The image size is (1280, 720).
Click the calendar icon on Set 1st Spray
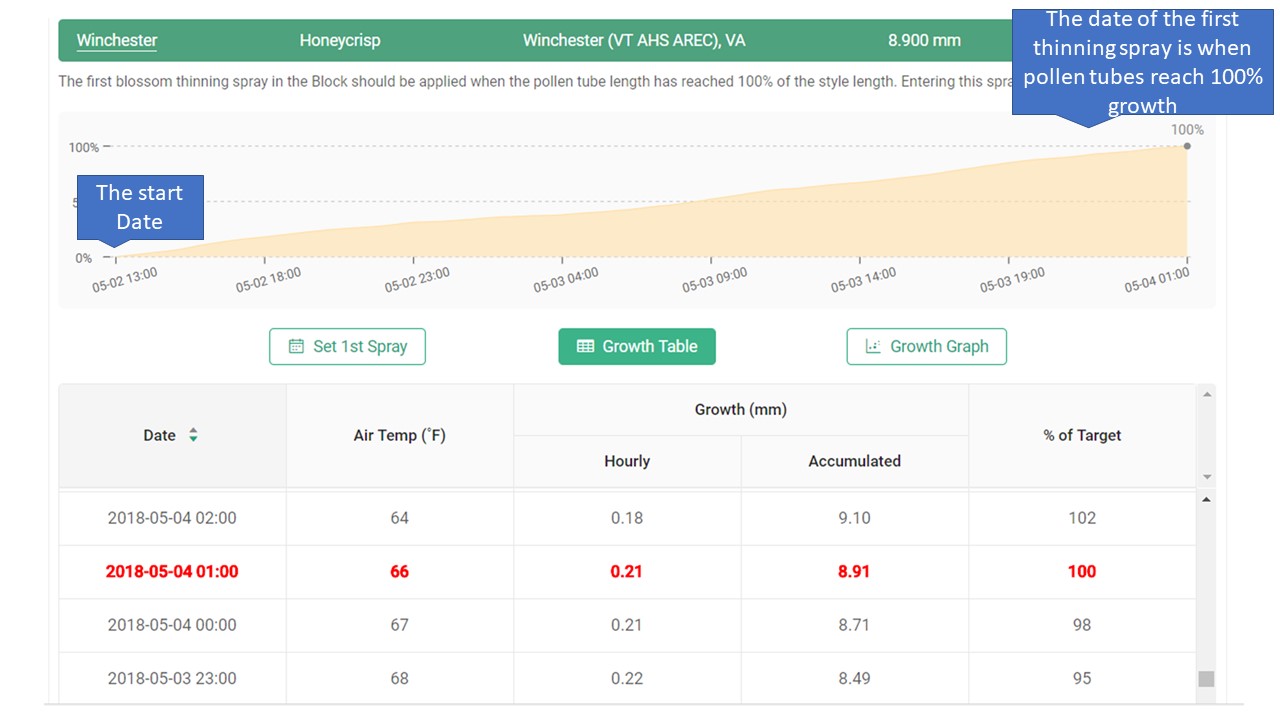pyautogui.click(x=296, y=347)
